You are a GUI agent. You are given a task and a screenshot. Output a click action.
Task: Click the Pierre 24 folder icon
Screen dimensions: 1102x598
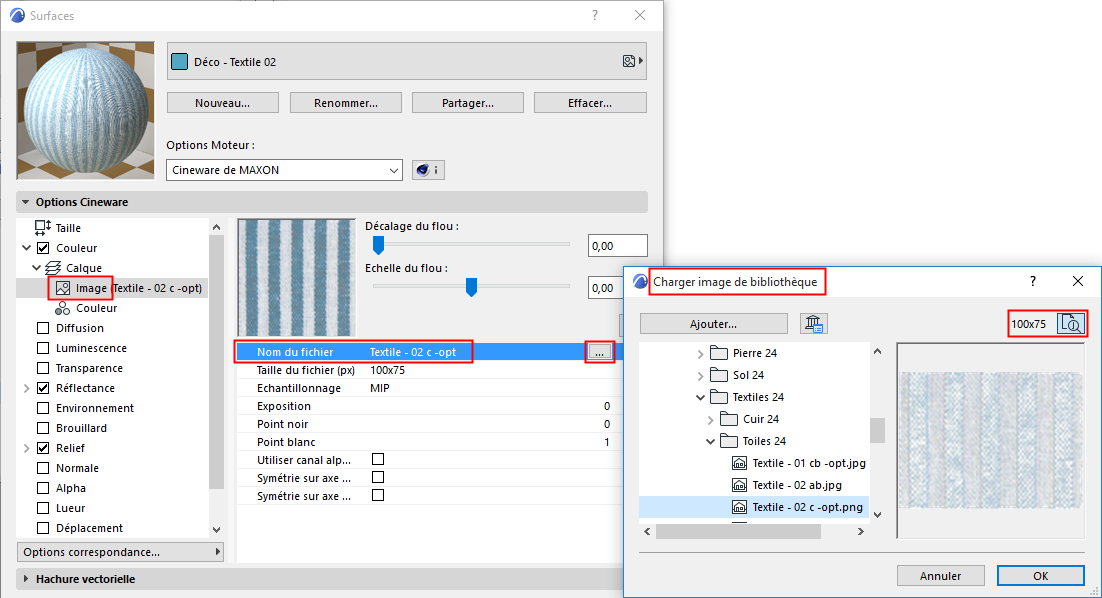pyautogui.click(x=718, y=353)
